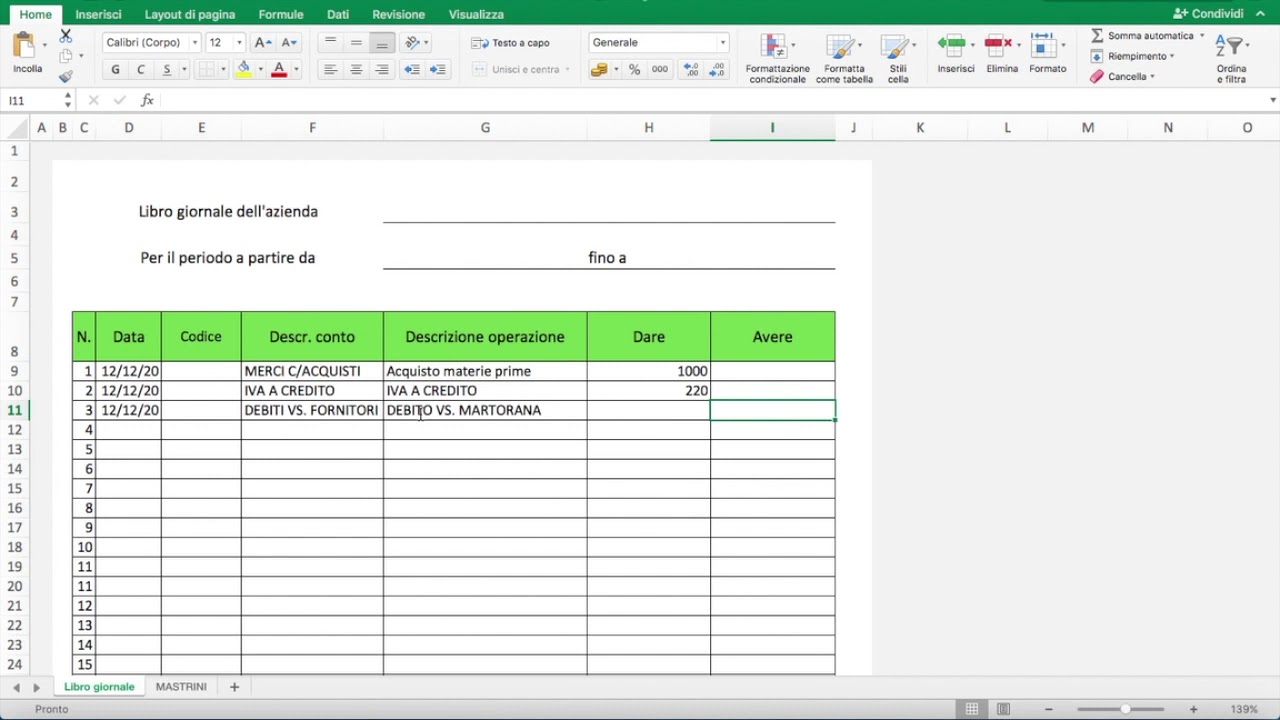
Task: Copy selection with the copy icon
Action: point(65,56)
